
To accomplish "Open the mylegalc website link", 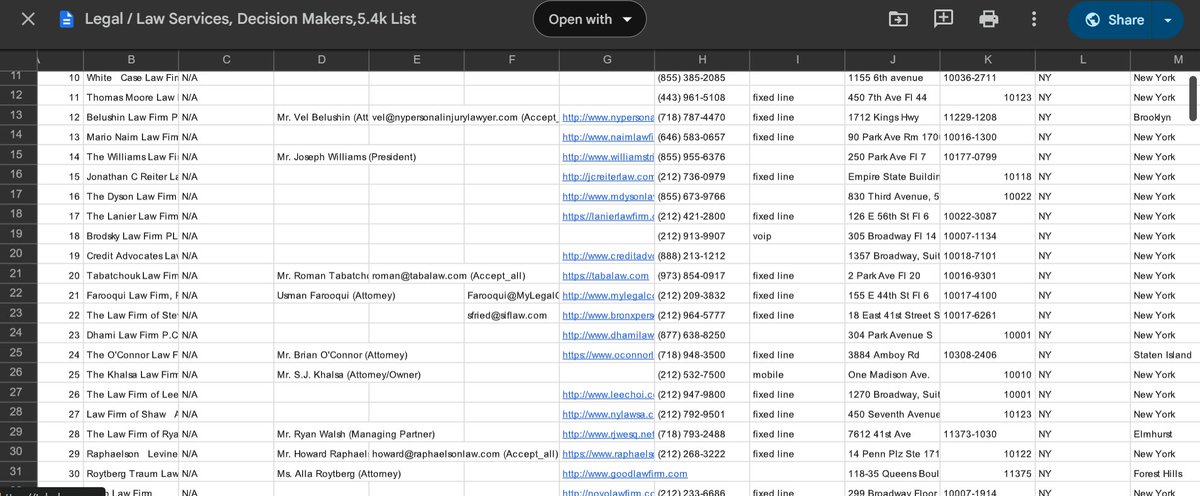I will 608,296.
